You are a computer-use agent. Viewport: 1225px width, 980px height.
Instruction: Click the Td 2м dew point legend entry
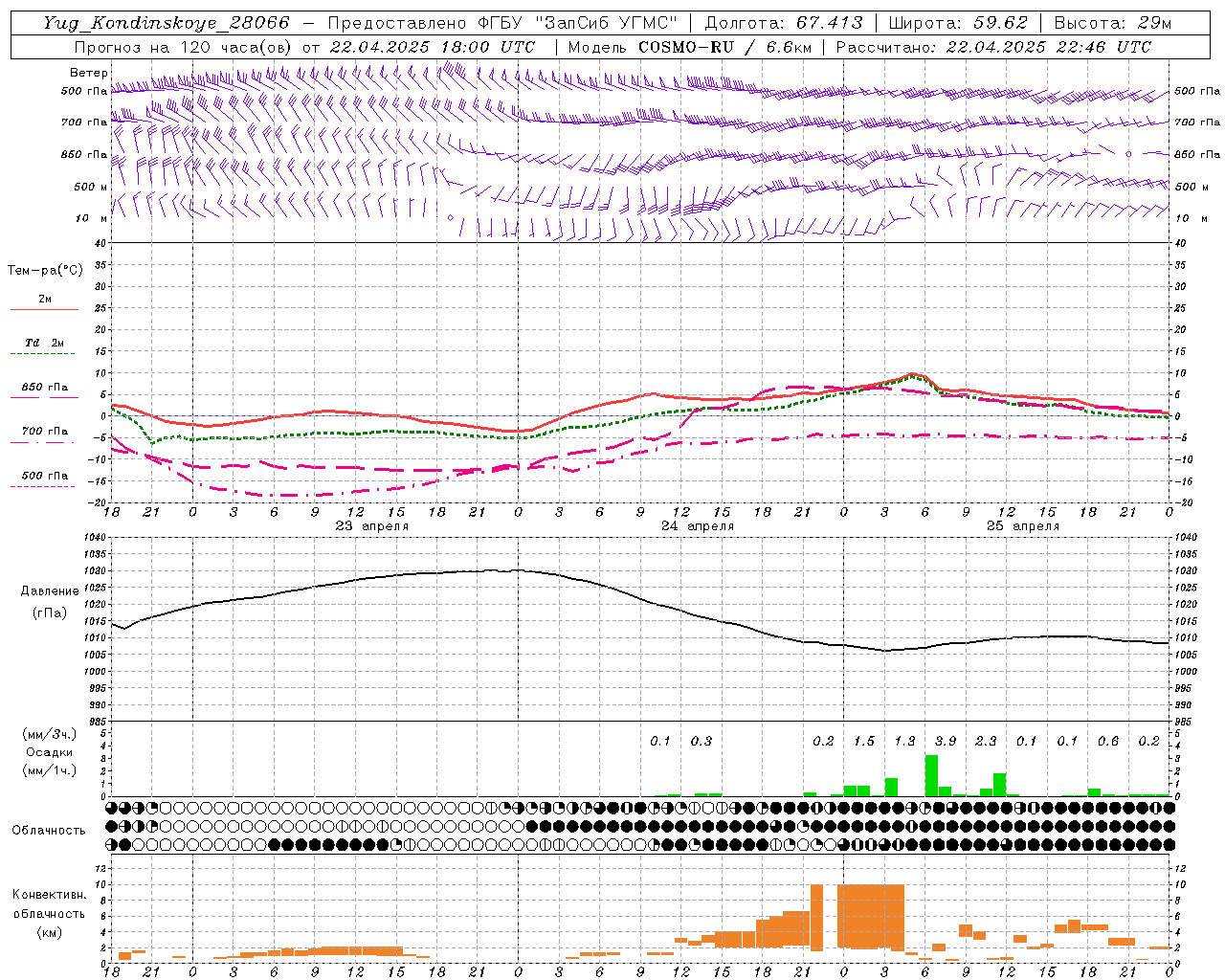point(45,343)
